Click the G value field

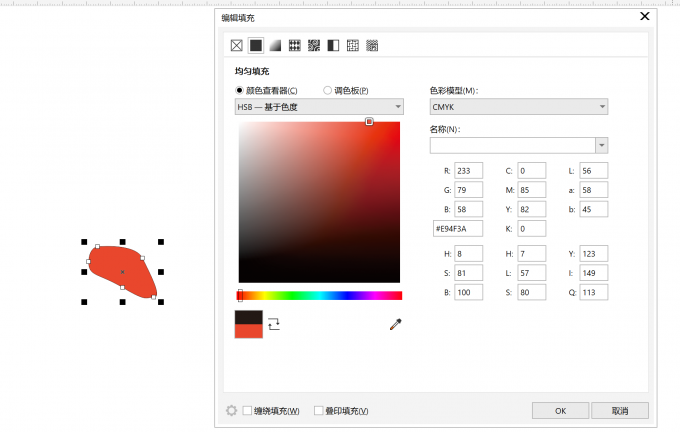click(468, 190)
